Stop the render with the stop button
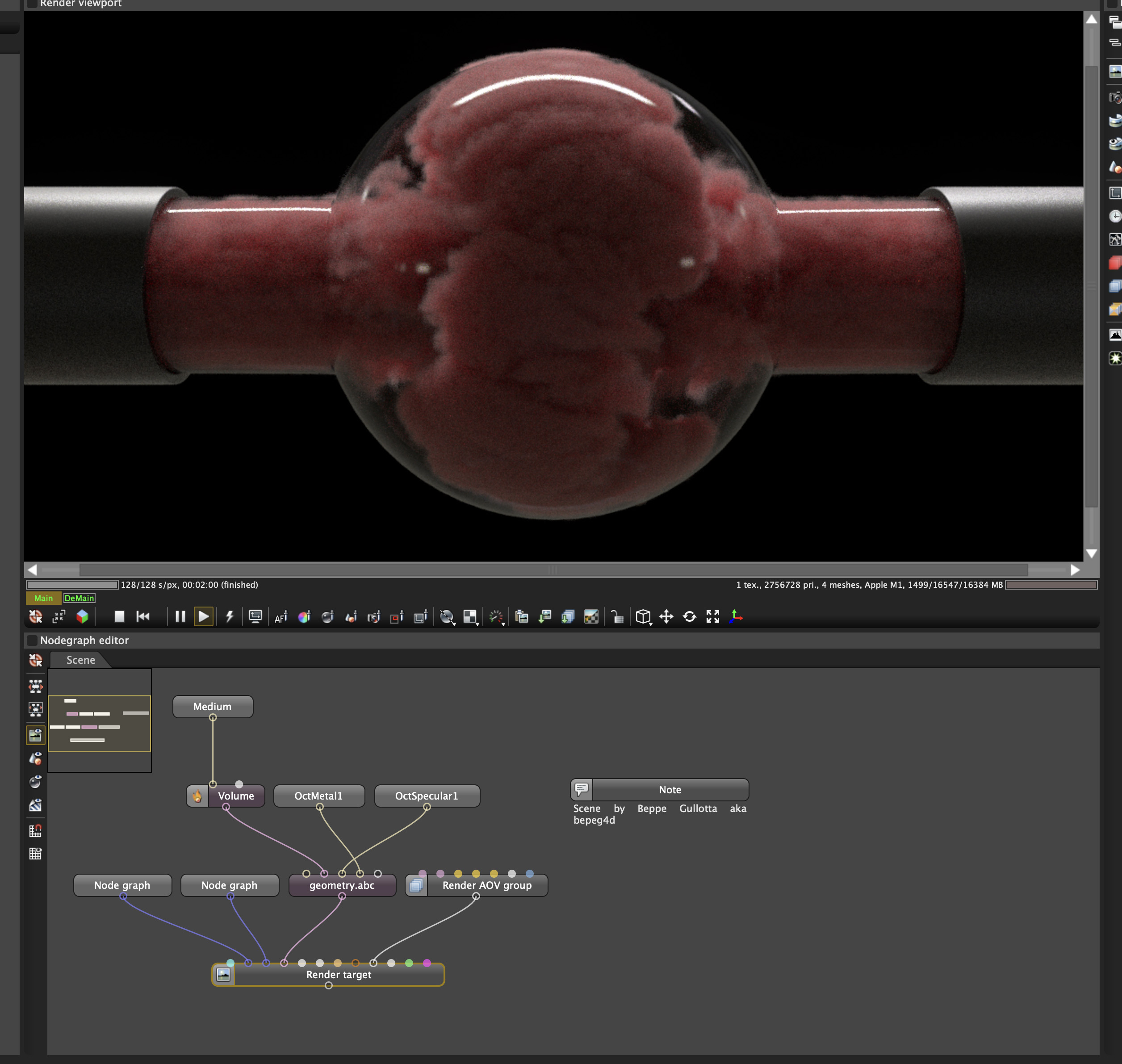The height and width of the screenshot is (1064, 1122). pos(119,616)
